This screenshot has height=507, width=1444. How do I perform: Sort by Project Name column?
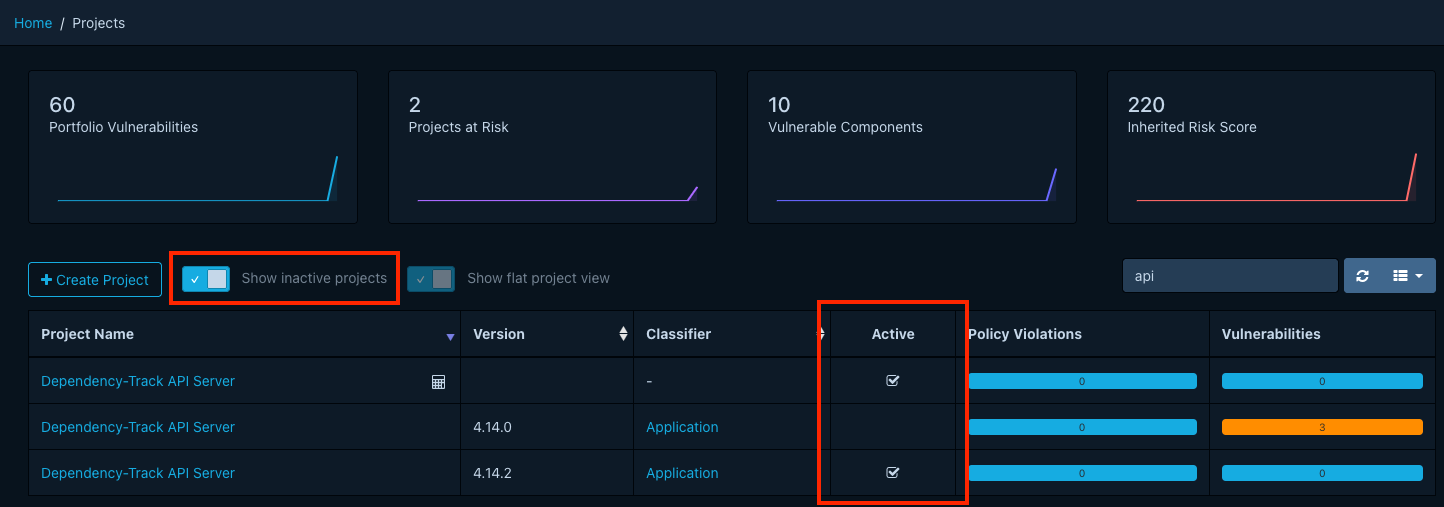click(x=244, y=334)
